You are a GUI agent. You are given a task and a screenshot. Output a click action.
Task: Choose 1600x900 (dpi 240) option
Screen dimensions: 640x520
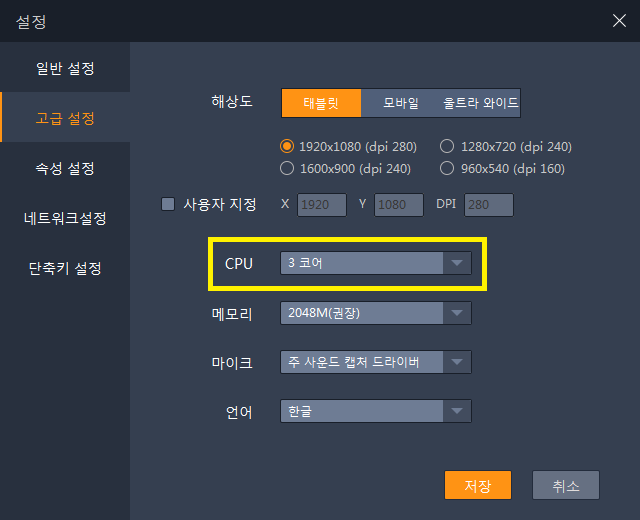(x=287, y=168)
